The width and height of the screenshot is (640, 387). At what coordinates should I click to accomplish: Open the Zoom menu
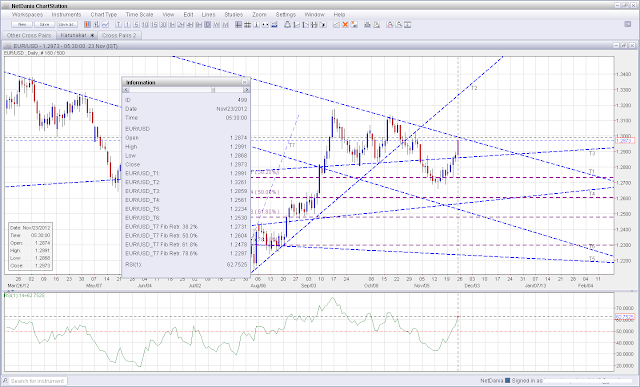[259, 14]
